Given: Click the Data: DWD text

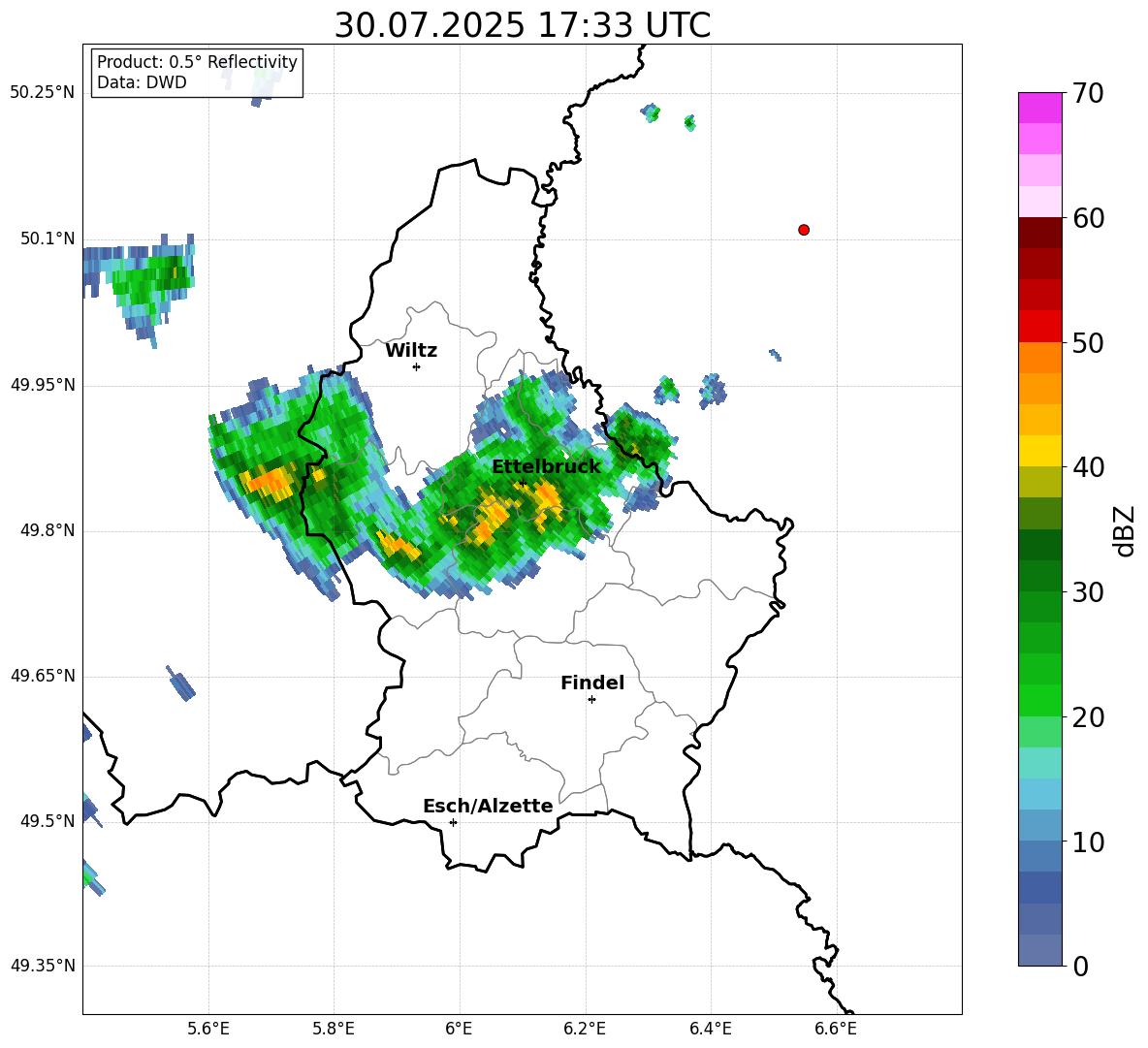Looking at the screenshot, I should coord(142,82).
